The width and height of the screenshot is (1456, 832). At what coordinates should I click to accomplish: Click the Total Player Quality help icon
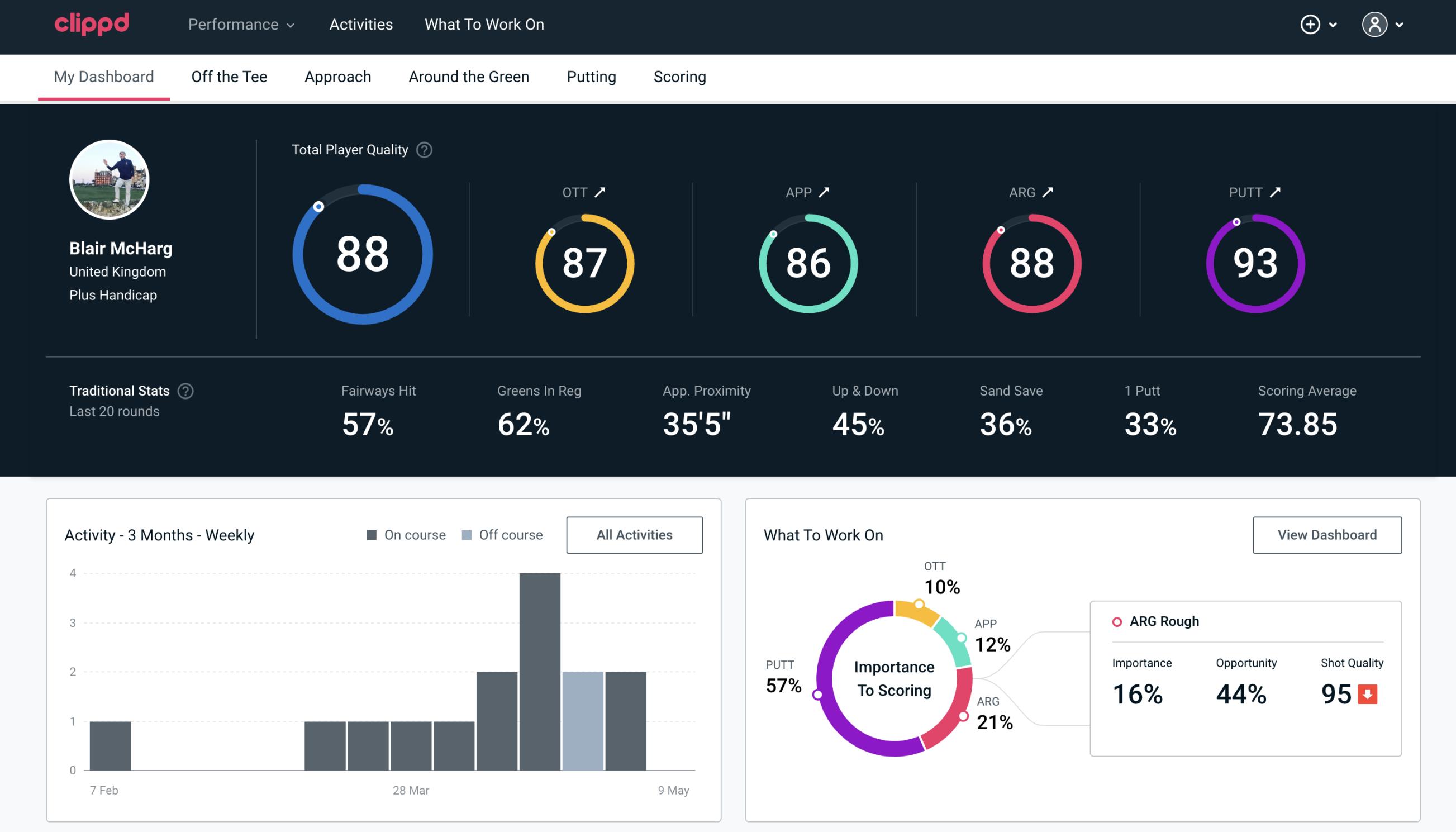click(x=424, y=149)
